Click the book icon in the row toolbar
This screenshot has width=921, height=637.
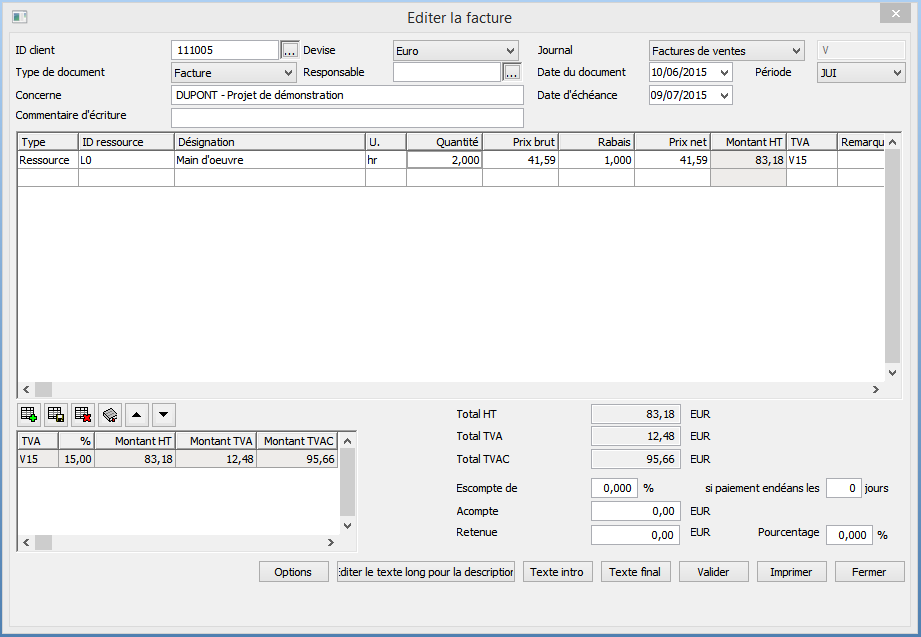pos(110,414)
